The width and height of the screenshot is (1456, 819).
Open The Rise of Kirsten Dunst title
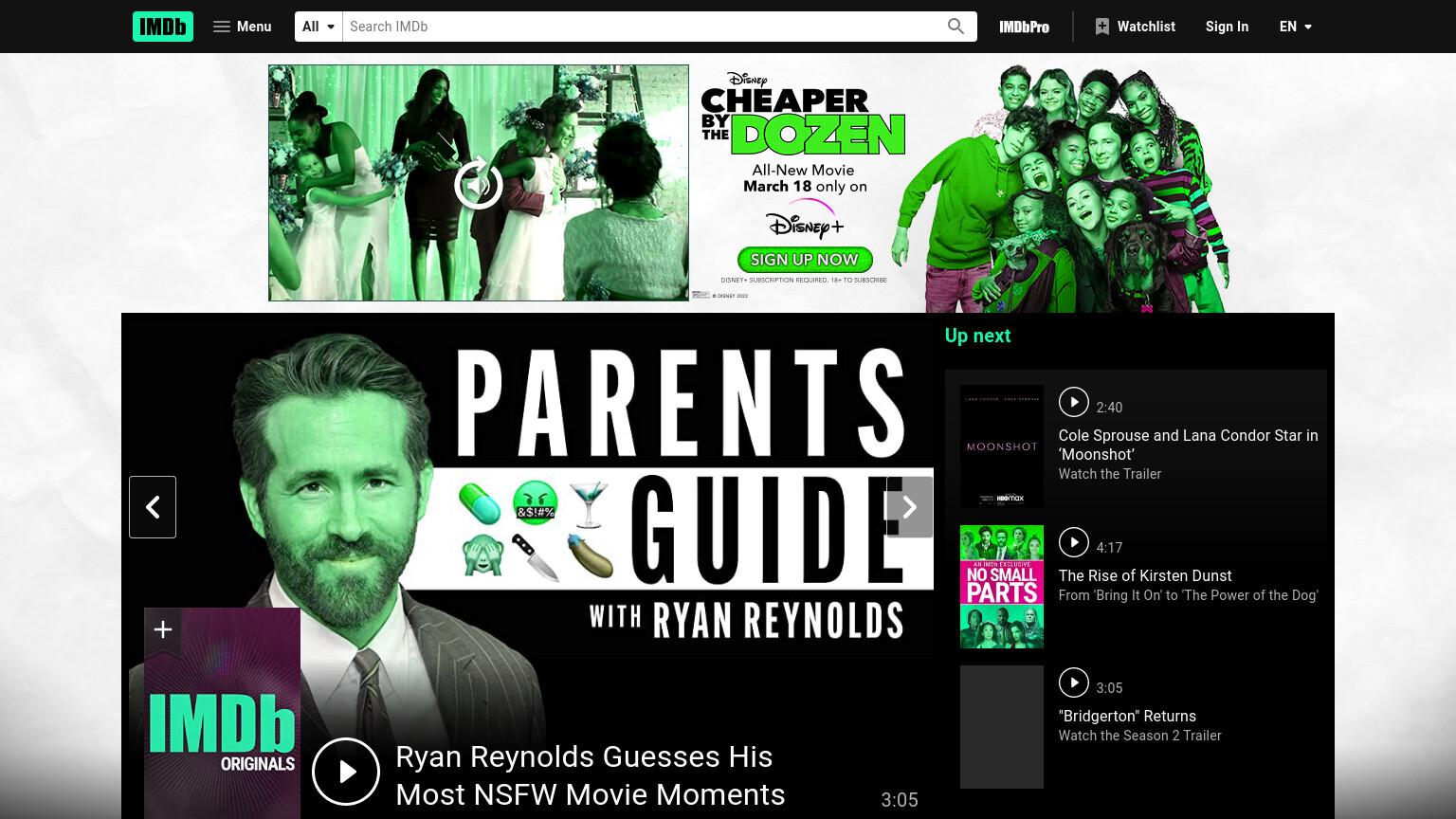point(1145,575)
